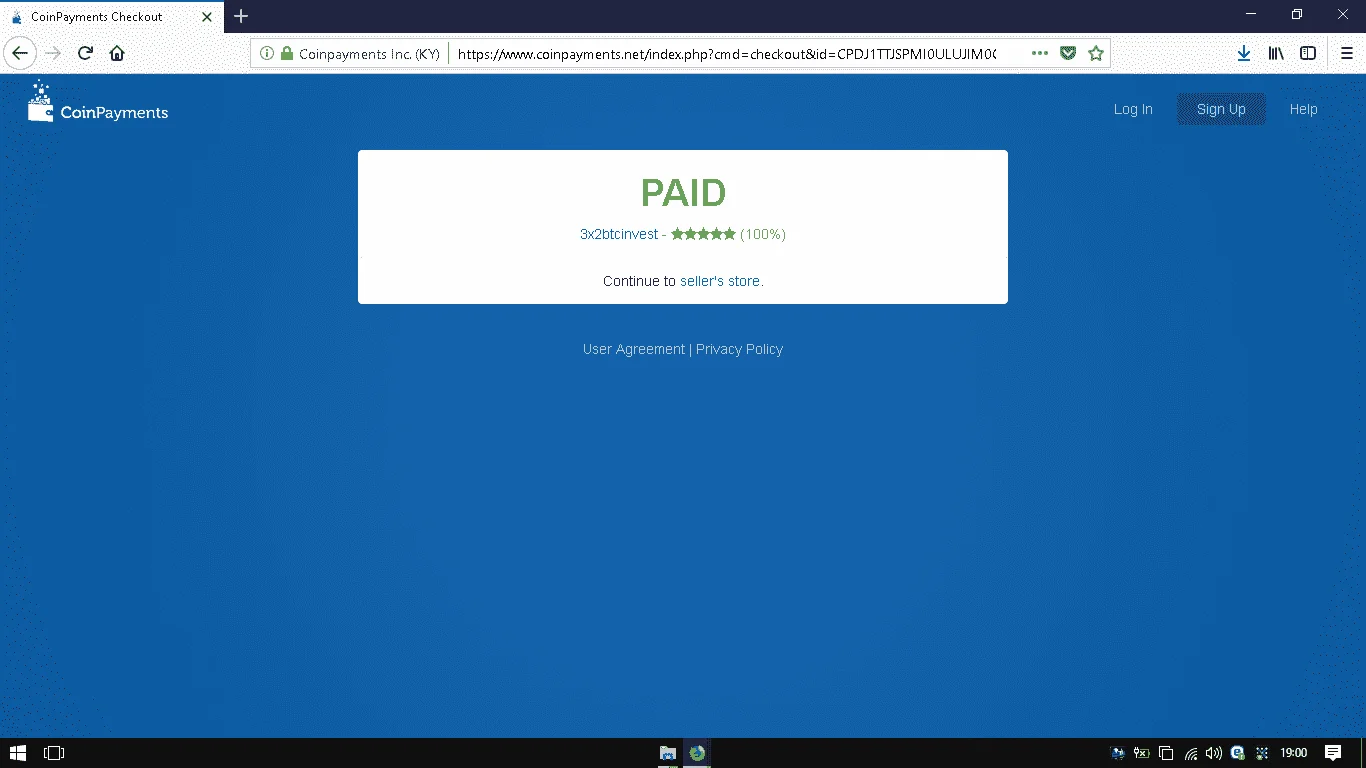The width and height of the screenshot is (1366, 768).
Task: Open the Wi-Fi network tray icon
Action: (1190, 753)
